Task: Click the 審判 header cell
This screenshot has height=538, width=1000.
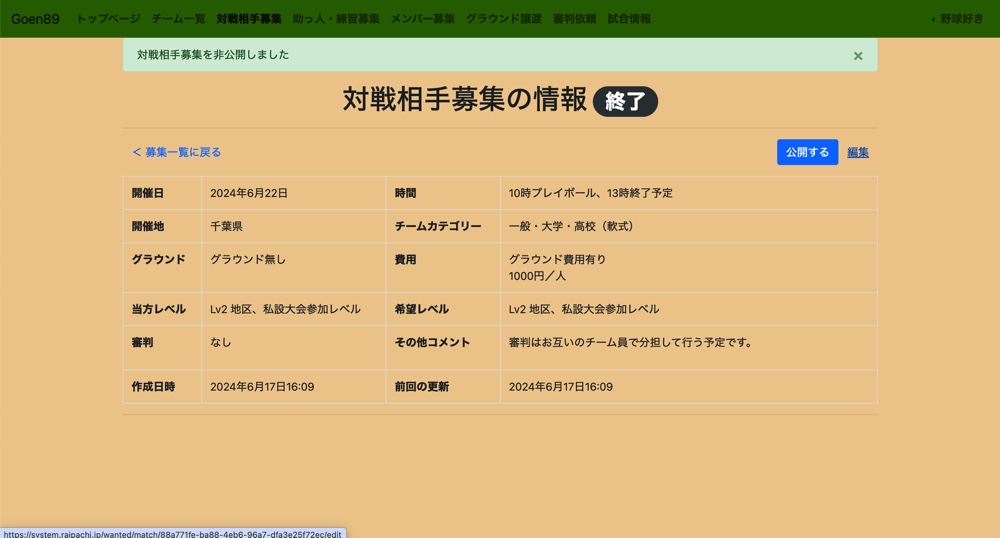Action: 163,348
